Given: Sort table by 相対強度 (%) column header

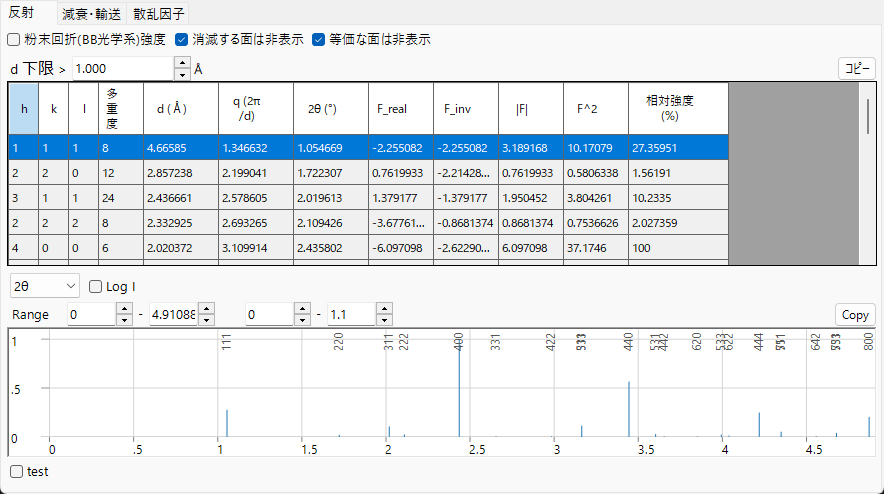Looking at the screenshot, I should point(678,108).
